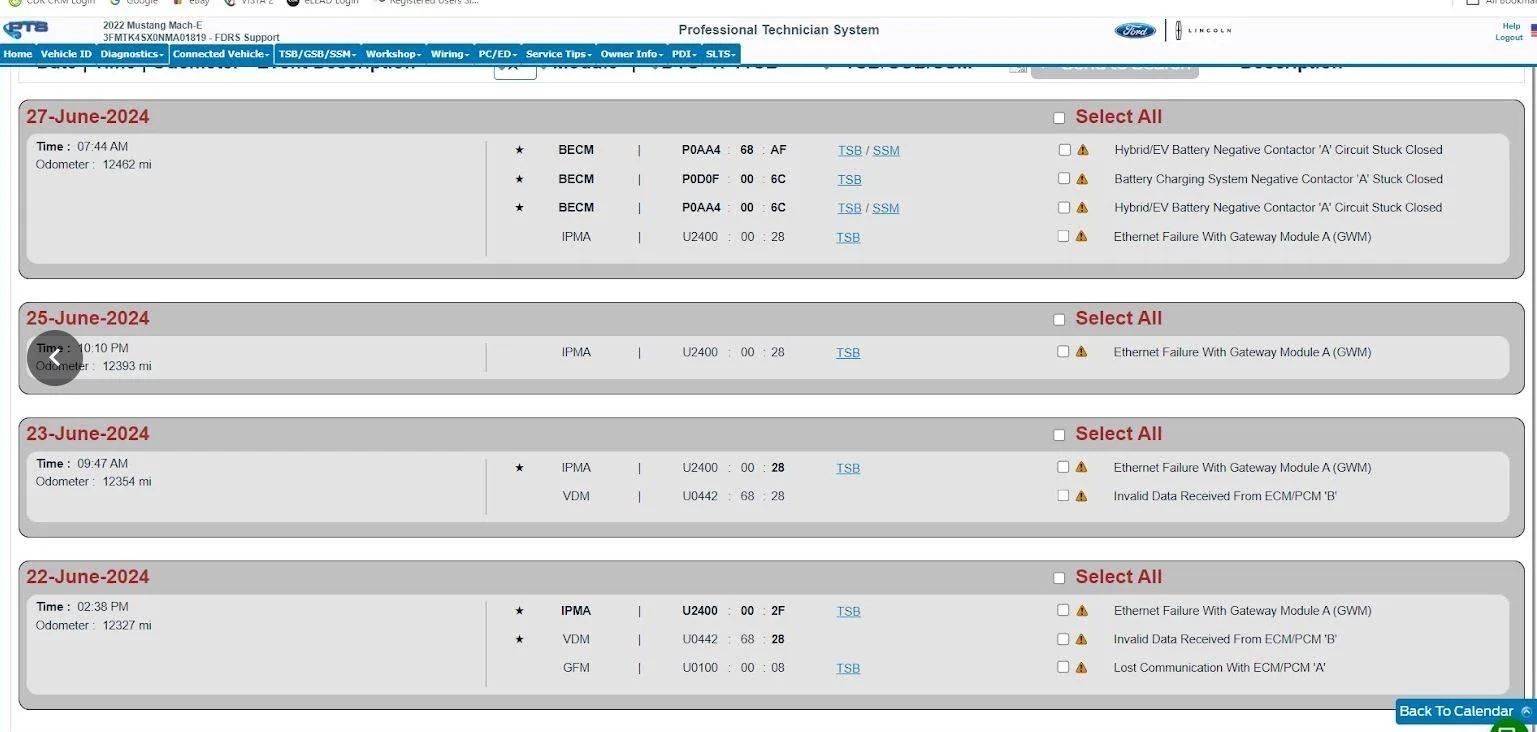Click warning icon for P0D0F row
Screen dimensions: 1537x732
tap(1082, 179)
